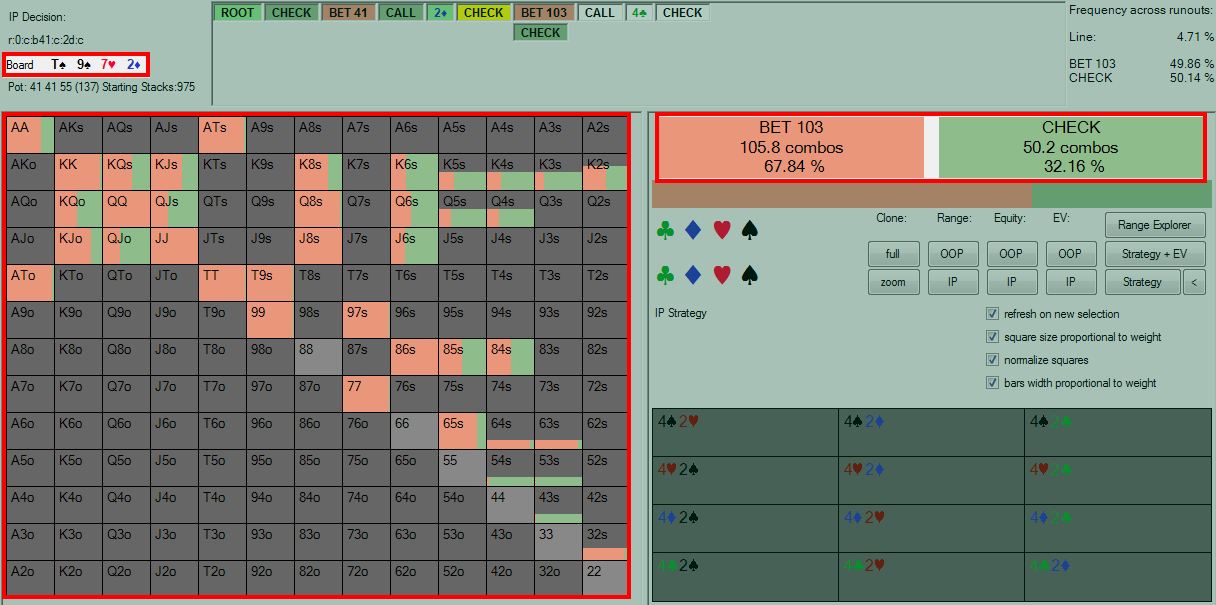1216x605 pixels.
Task: Disable the normalize squares checkbox
Action: (x=992, y=360)
